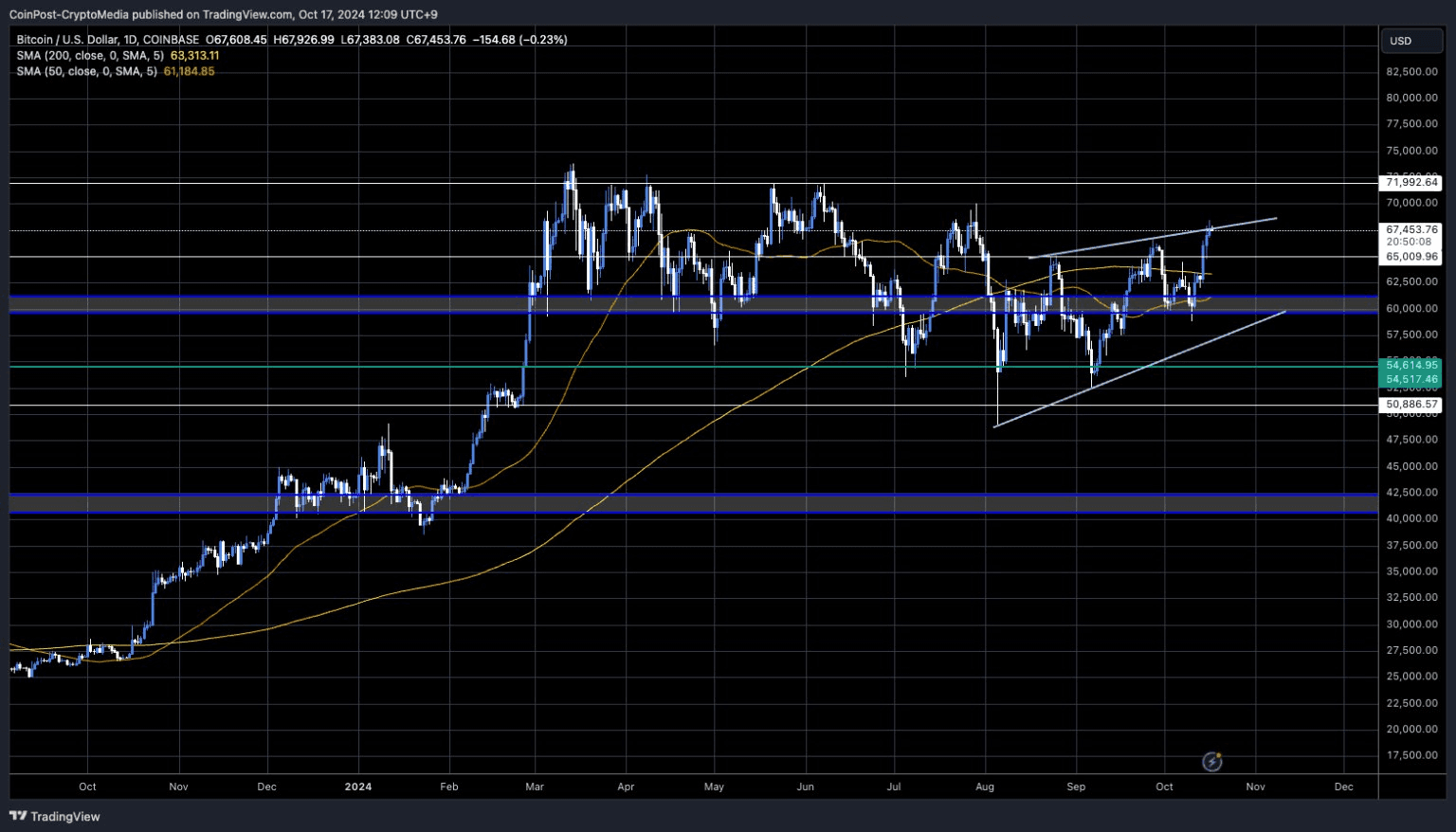Click the SMA 50 value 61,184.85

(189, 71)
